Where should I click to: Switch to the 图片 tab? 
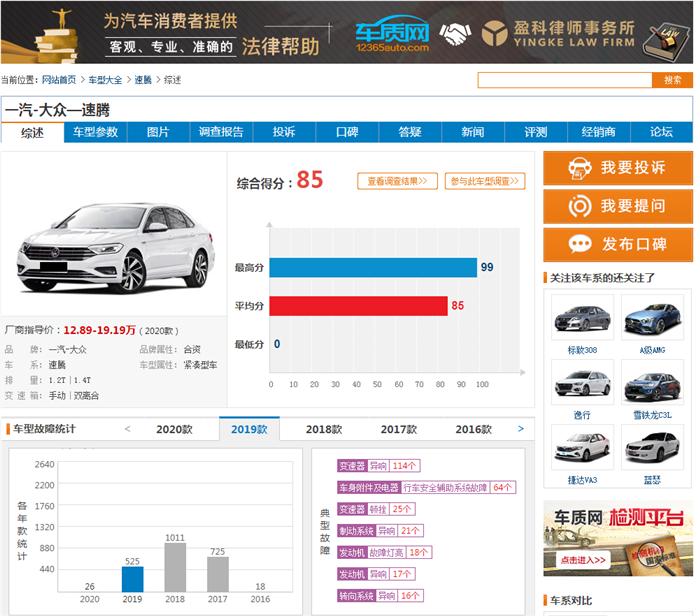158,132
